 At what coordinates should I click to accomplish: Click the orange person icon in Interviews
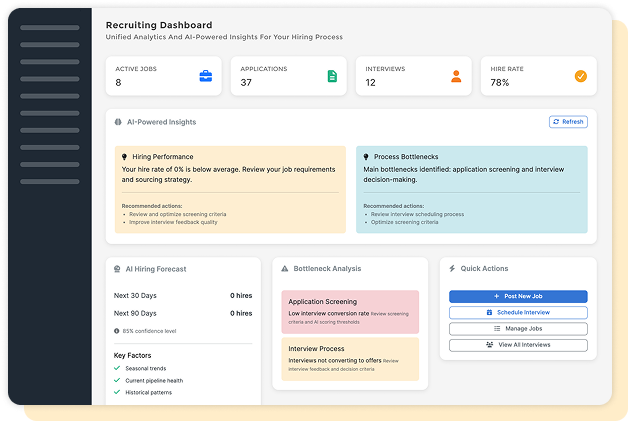pyautogui.click(x=456, y=76)
